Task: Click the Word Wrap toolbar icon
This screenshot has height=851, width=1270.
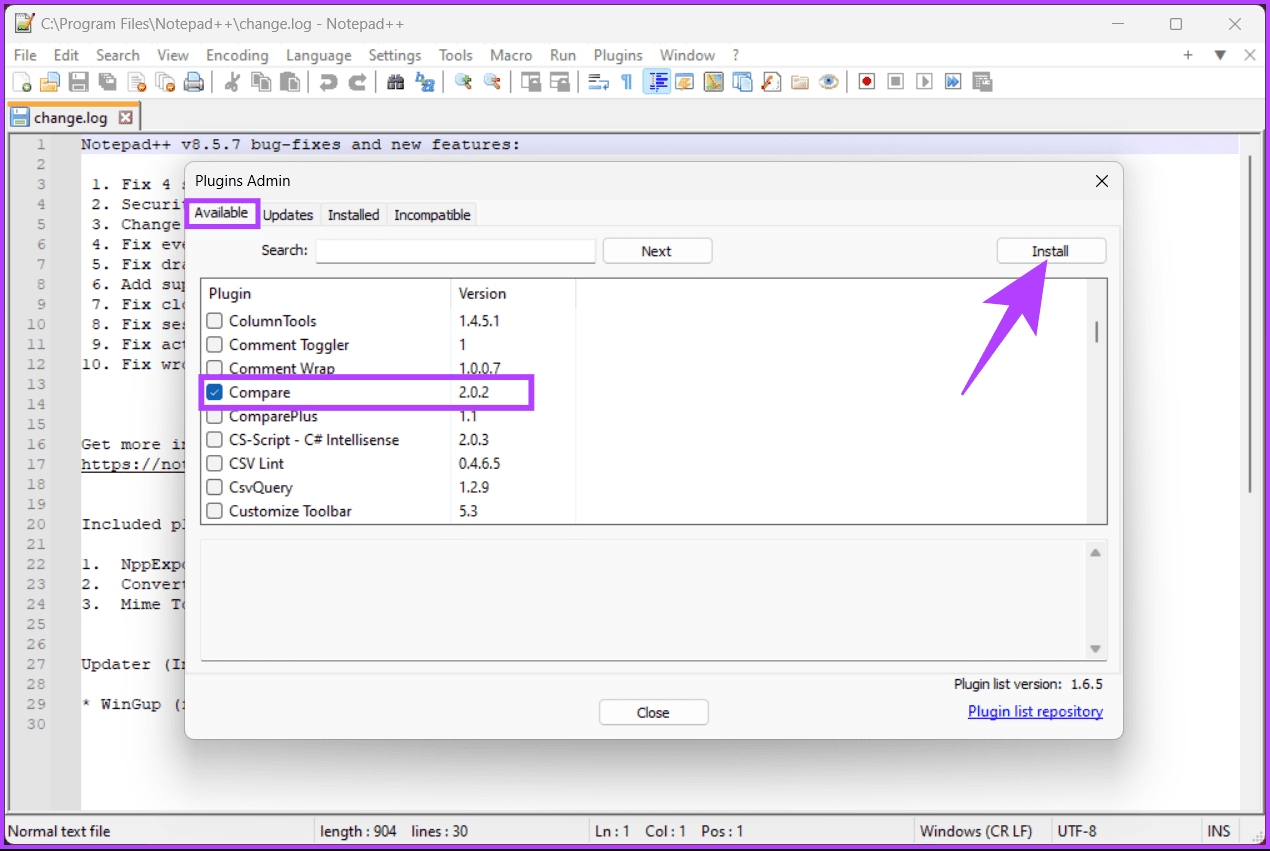Action: [x=599, y=81]
